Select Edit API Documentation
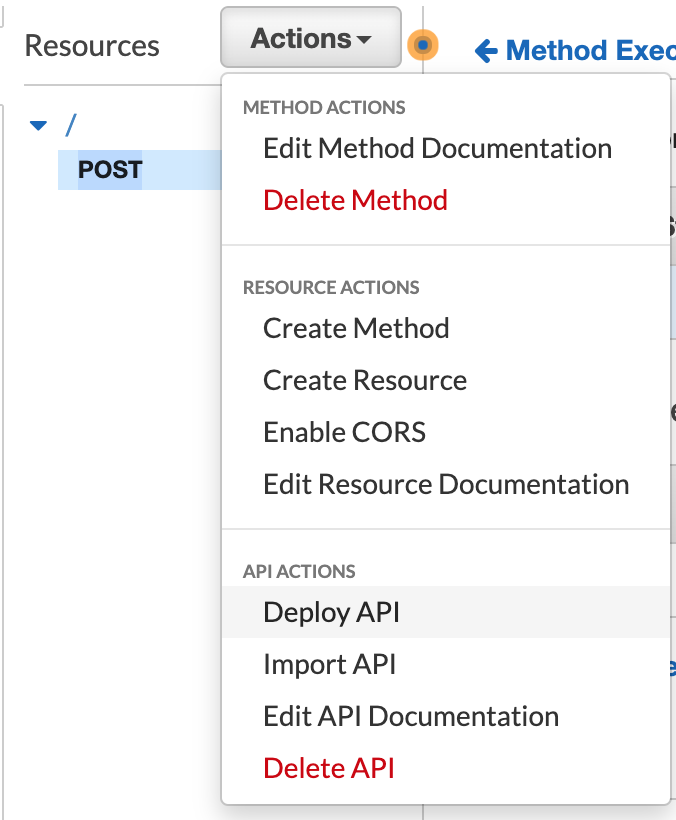The image size is (676, 820). coord(410,717)
